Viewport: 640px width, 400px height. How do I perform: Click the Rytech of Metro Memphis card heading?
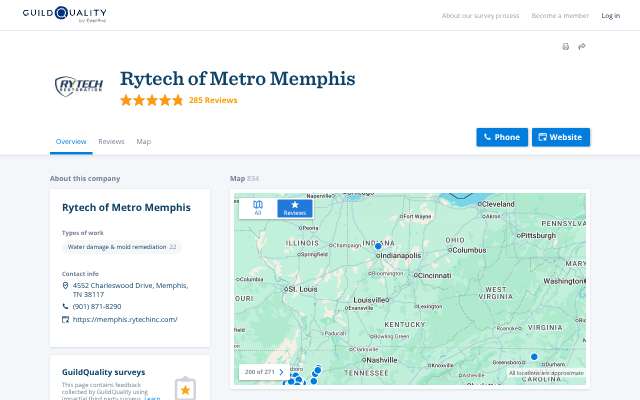(x=126, y=207)
